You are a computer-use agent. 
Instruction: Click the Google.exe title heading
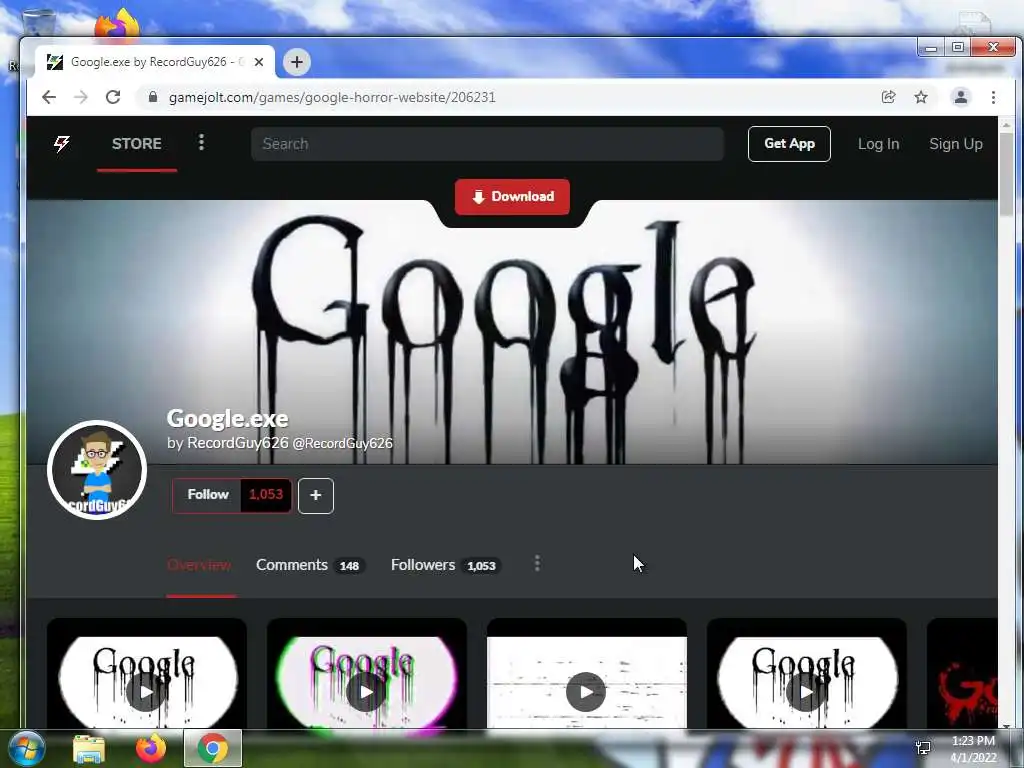227,418
